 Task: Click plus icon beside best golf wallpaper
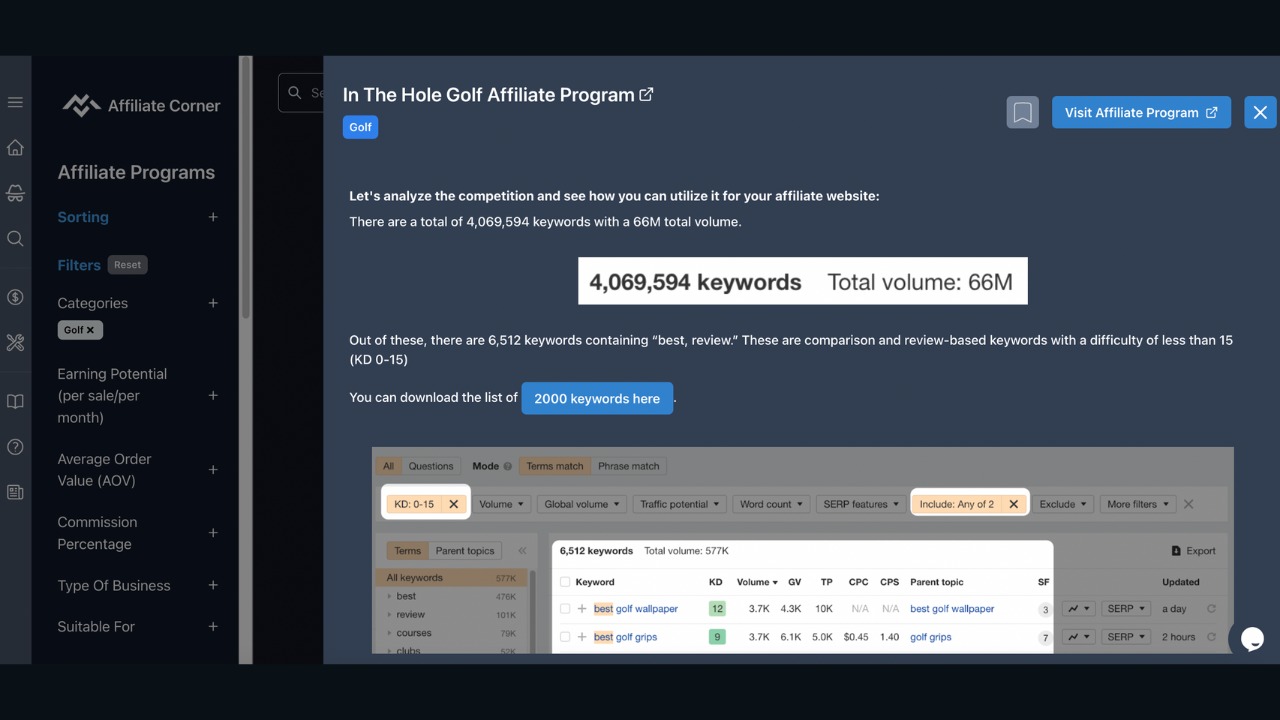(x=582, y=609)
